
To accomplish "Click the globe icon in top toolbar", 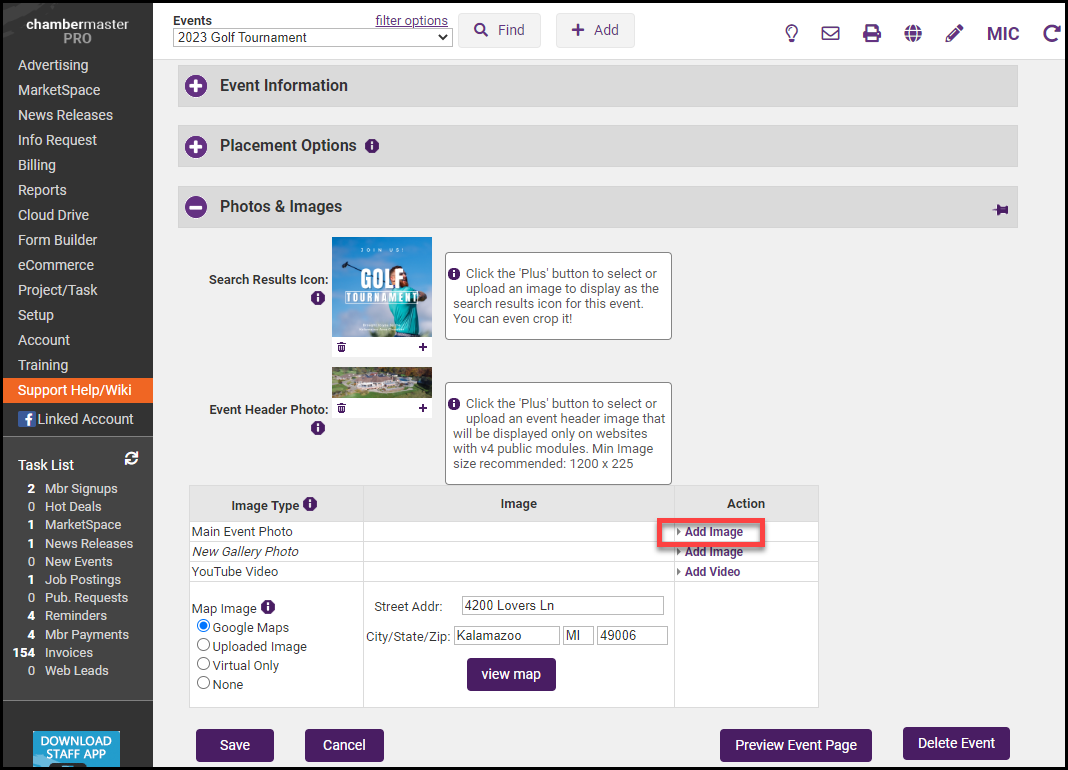I will [913, 33].
